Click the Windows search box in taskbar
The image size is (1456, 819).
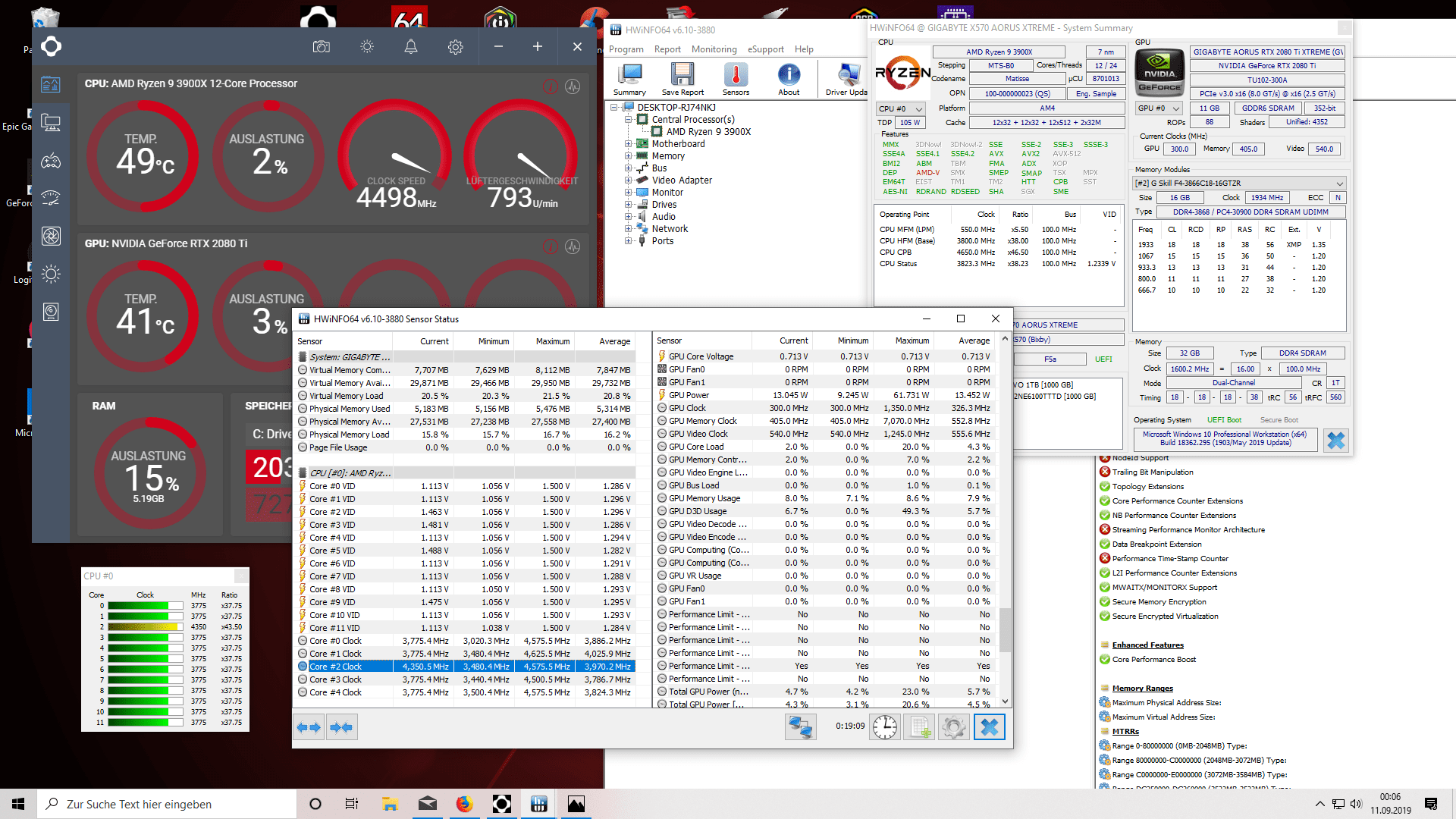tap(166, 804)
